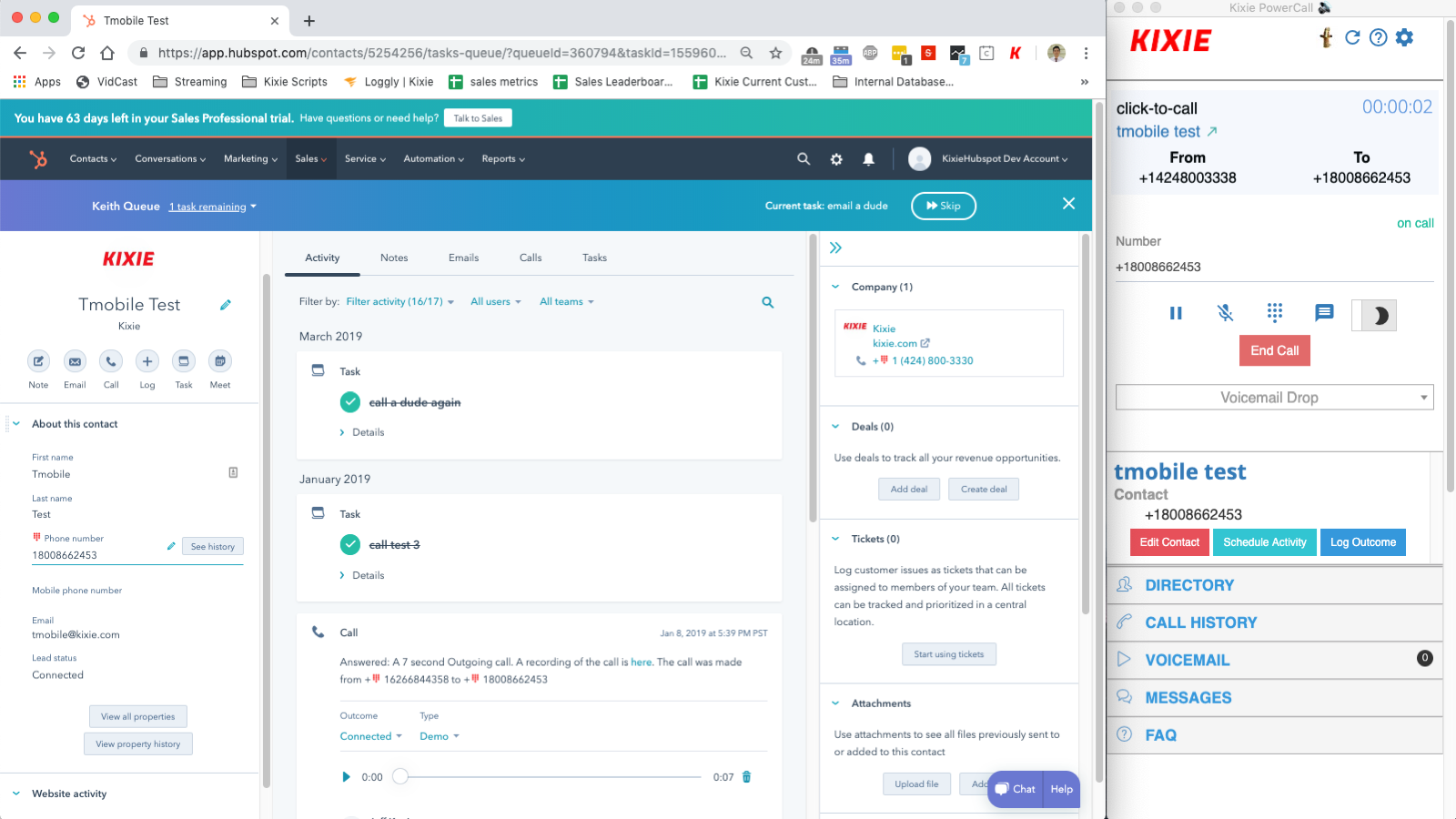The width and height of the screenshot is (1456, 819).
Task: Open the Kixie dialpad during the call
Action: [1275, 312]
